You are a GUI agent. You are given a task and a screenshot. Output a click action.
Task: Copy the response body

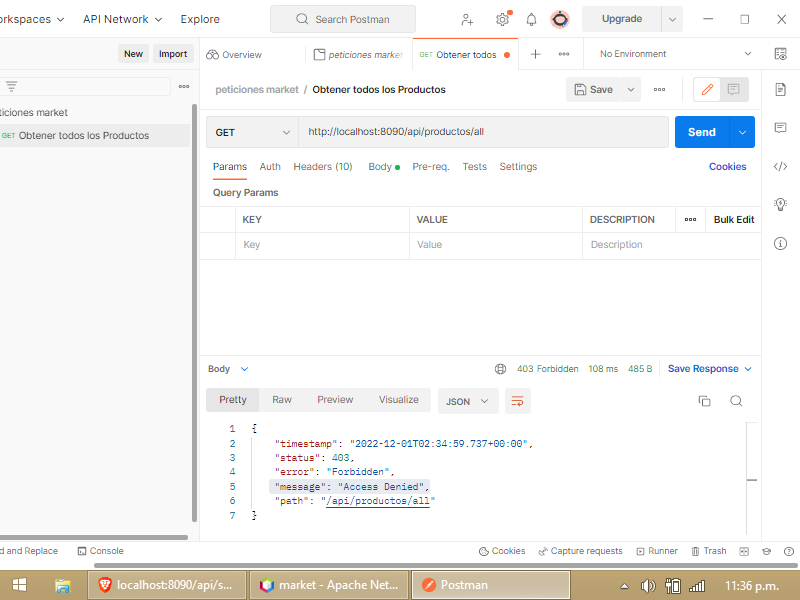tap(704, 401)
